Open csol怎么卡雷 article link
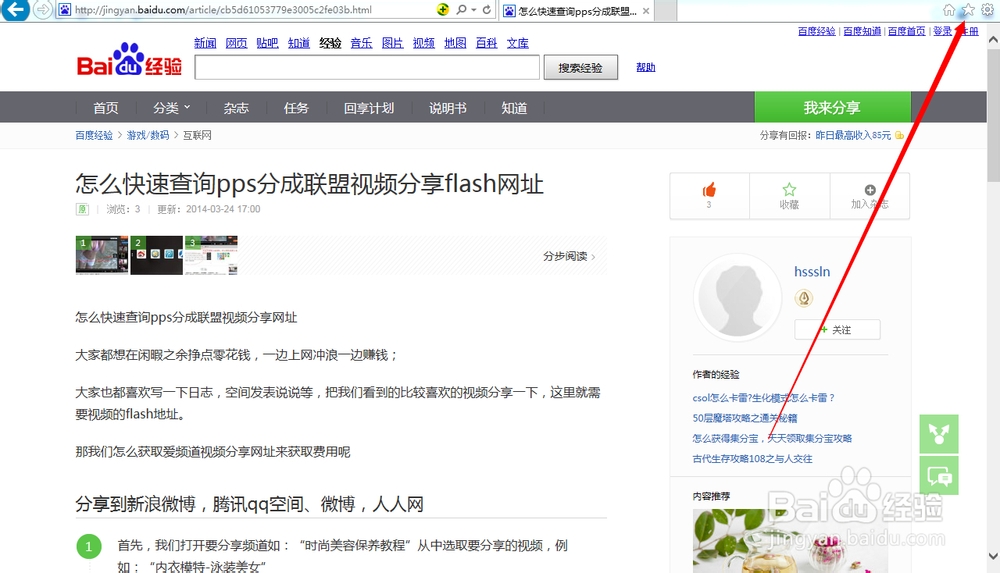The width and height of the screenshot is (1000, 573). [763, 398]
